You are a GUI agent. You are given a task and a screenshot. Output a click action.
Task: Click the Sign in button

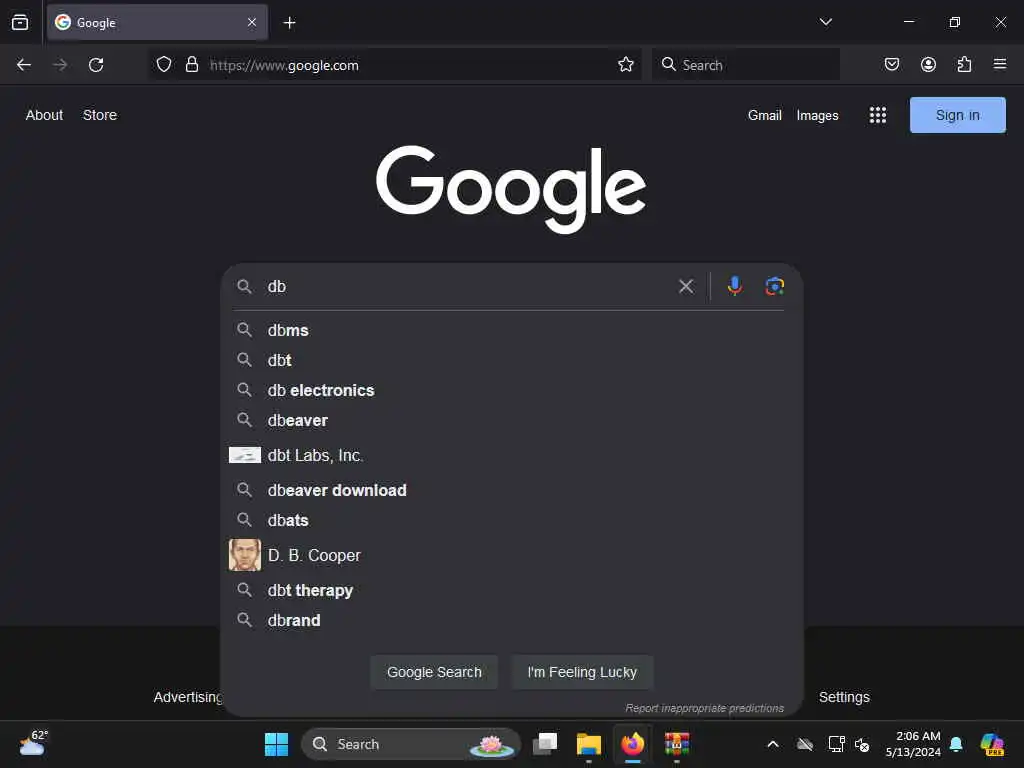(957, 115)
